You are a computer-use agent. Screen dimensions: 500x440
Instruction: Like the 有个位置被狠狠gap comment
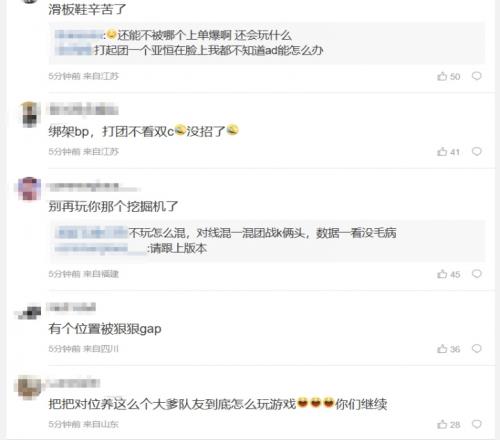pos(449,349)
